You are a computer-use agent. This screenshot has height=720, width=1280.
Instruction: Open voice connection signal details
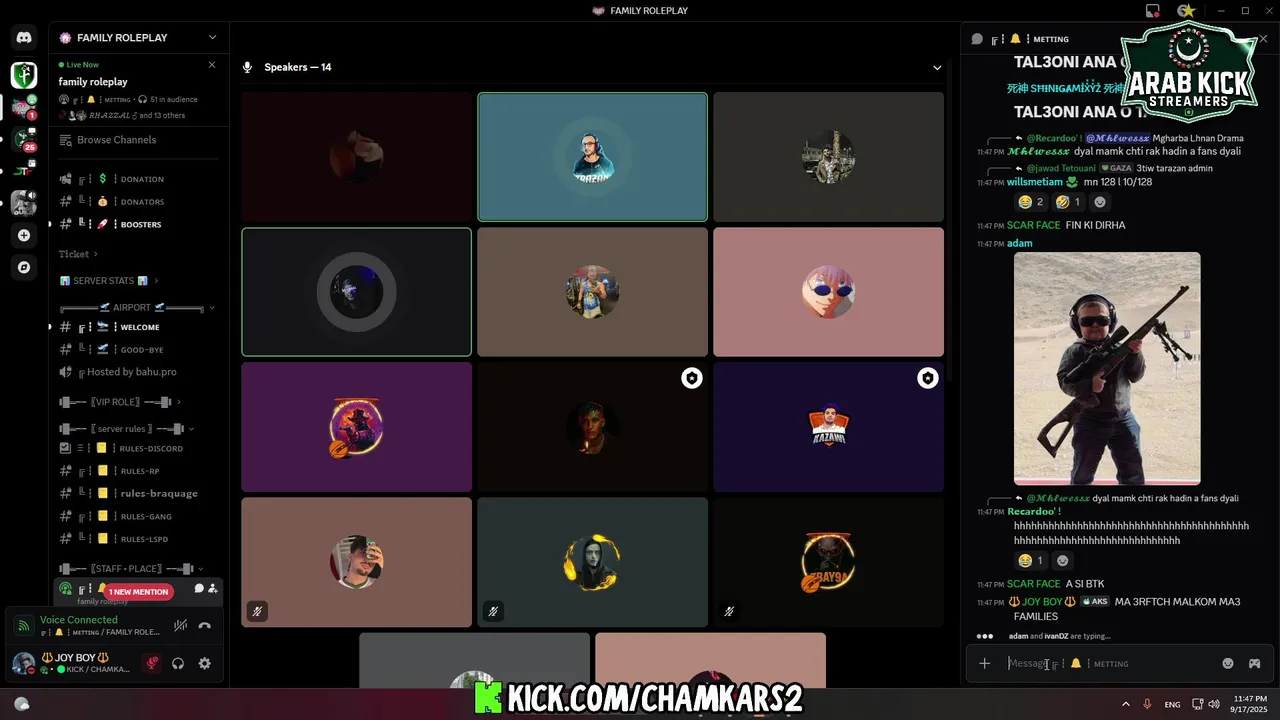point(23,626)
